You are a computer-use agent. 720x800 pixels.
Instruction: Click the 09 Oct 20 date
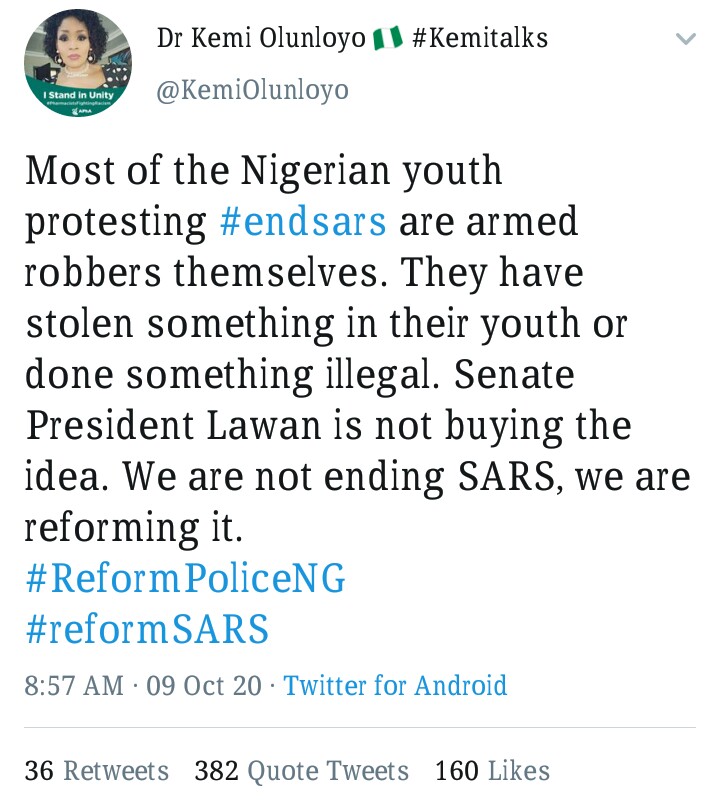[204, 685]
